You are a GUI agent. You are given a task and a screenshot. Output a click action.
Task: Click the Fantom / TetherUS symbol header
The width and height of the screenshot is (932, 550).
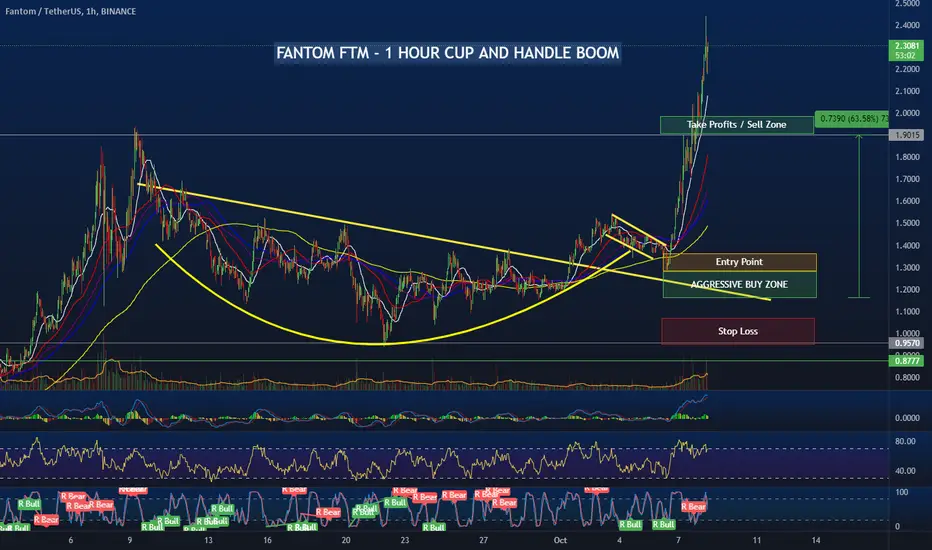point(70,11)
